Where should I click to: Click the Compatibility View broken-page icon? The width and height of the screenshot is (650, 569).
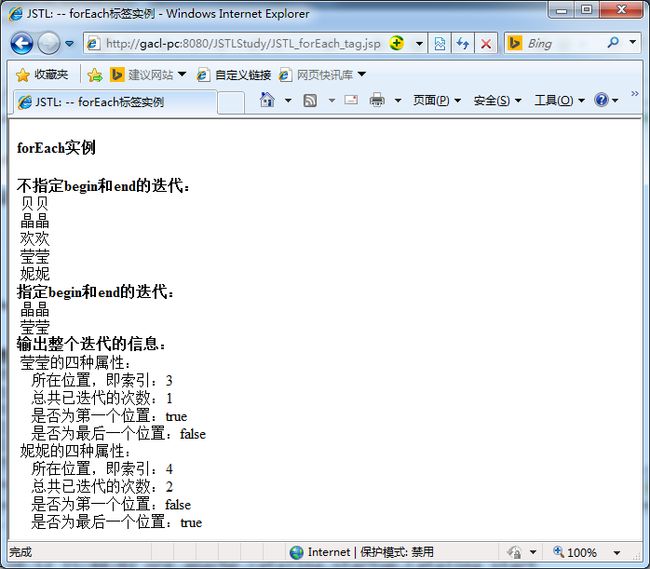coord(440,44)
